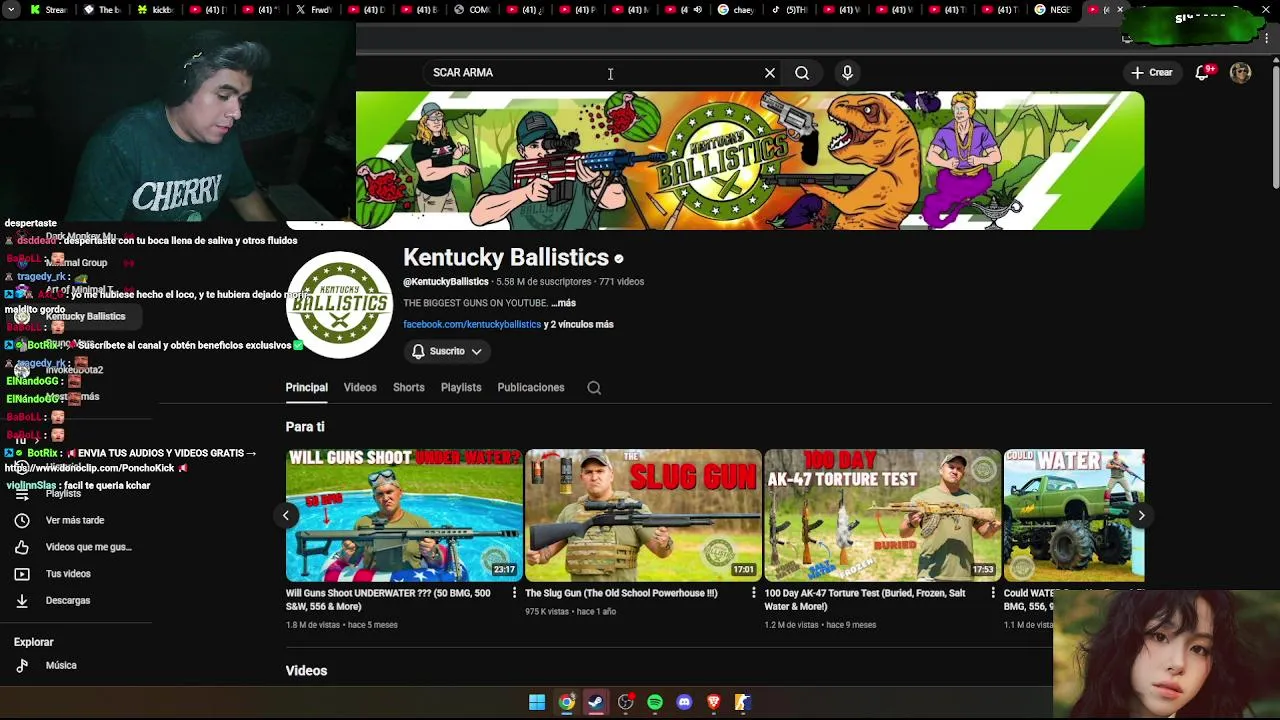Image resolution: width=1280 pixels, height=720 pixels.
Task: Open Spotify from taskbar
Action: (x=655, y=703)
